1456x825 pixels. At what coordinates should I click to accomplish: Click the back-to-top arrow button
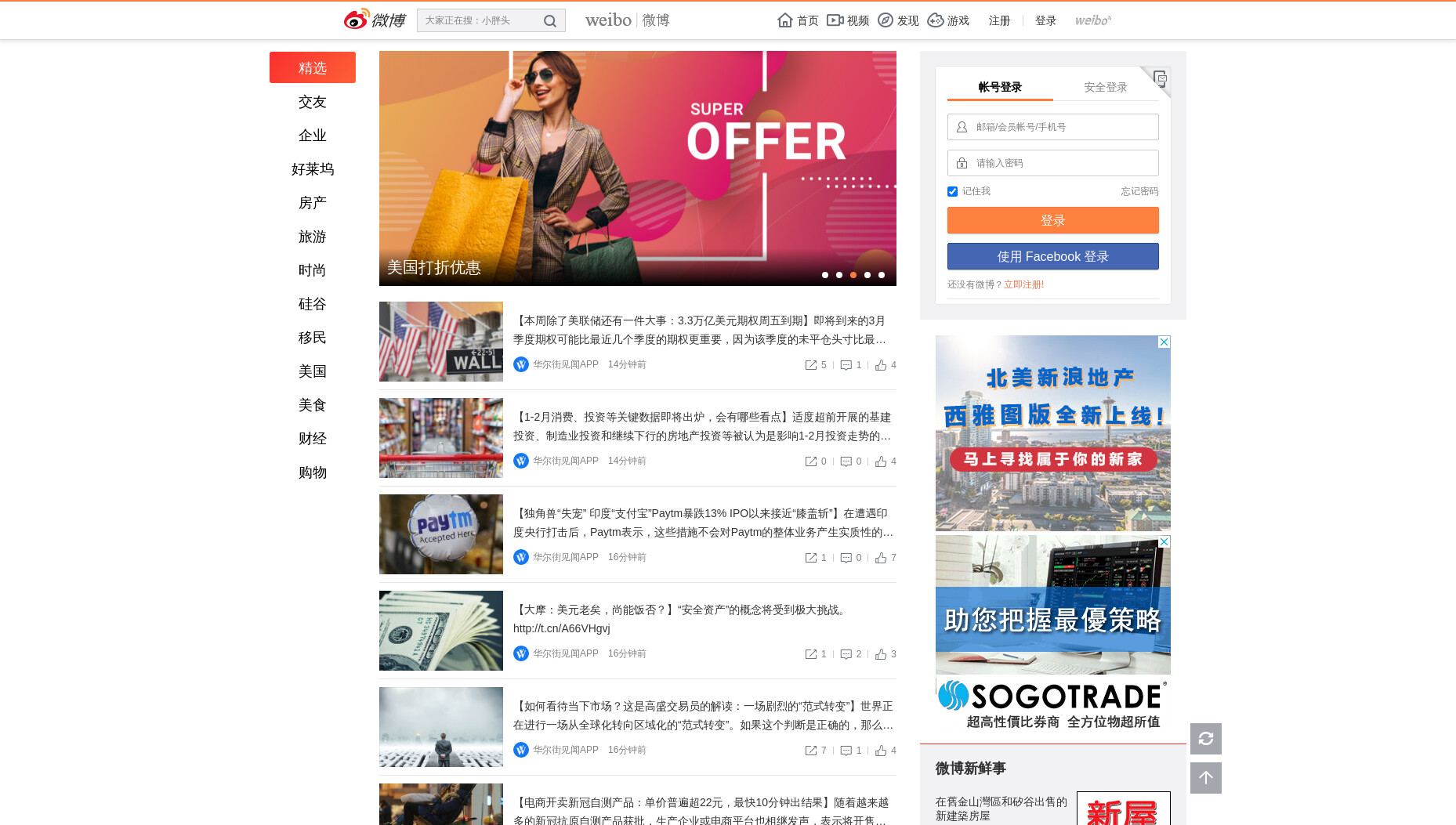pyautogui.click(x=1206, y=778)
